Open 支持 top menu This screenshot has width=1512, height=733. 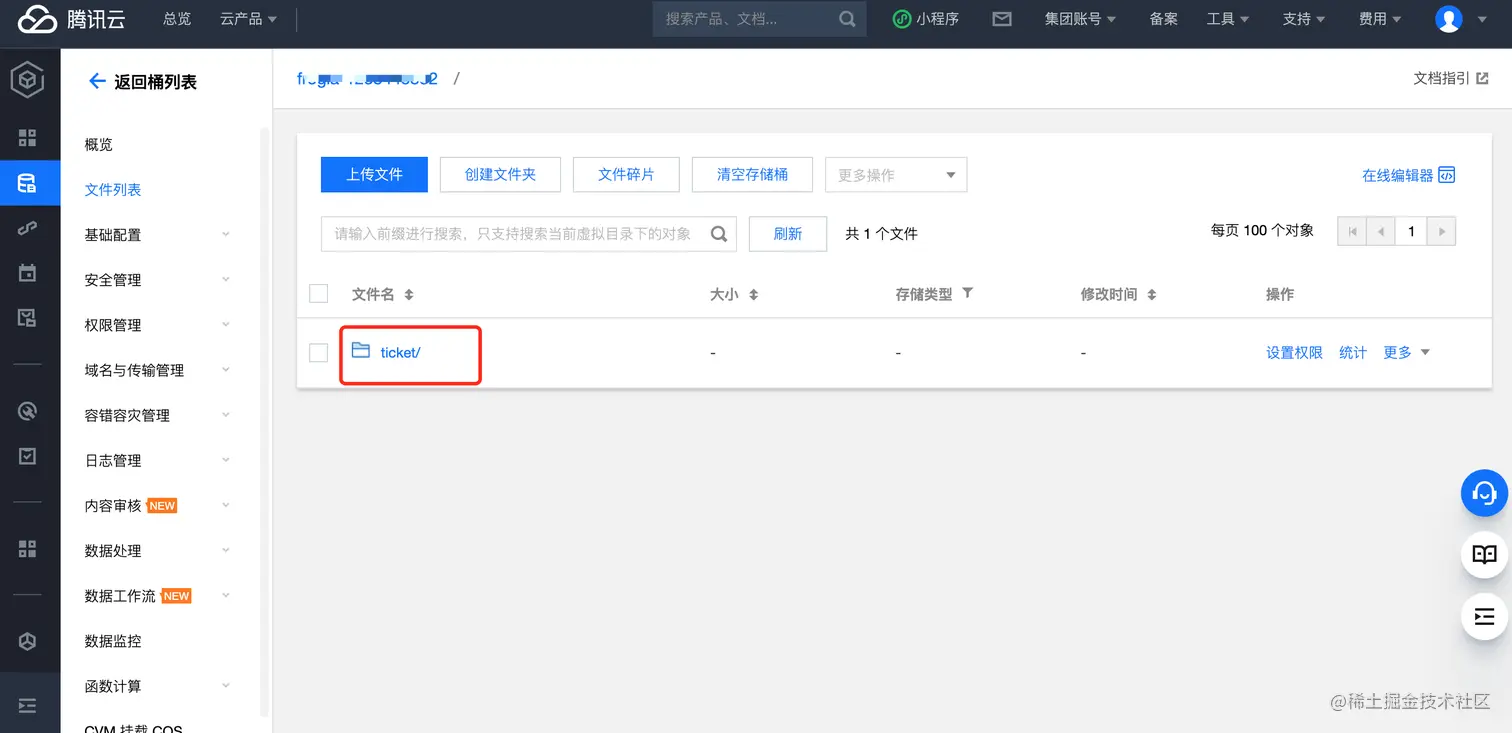click(1304, 19)
